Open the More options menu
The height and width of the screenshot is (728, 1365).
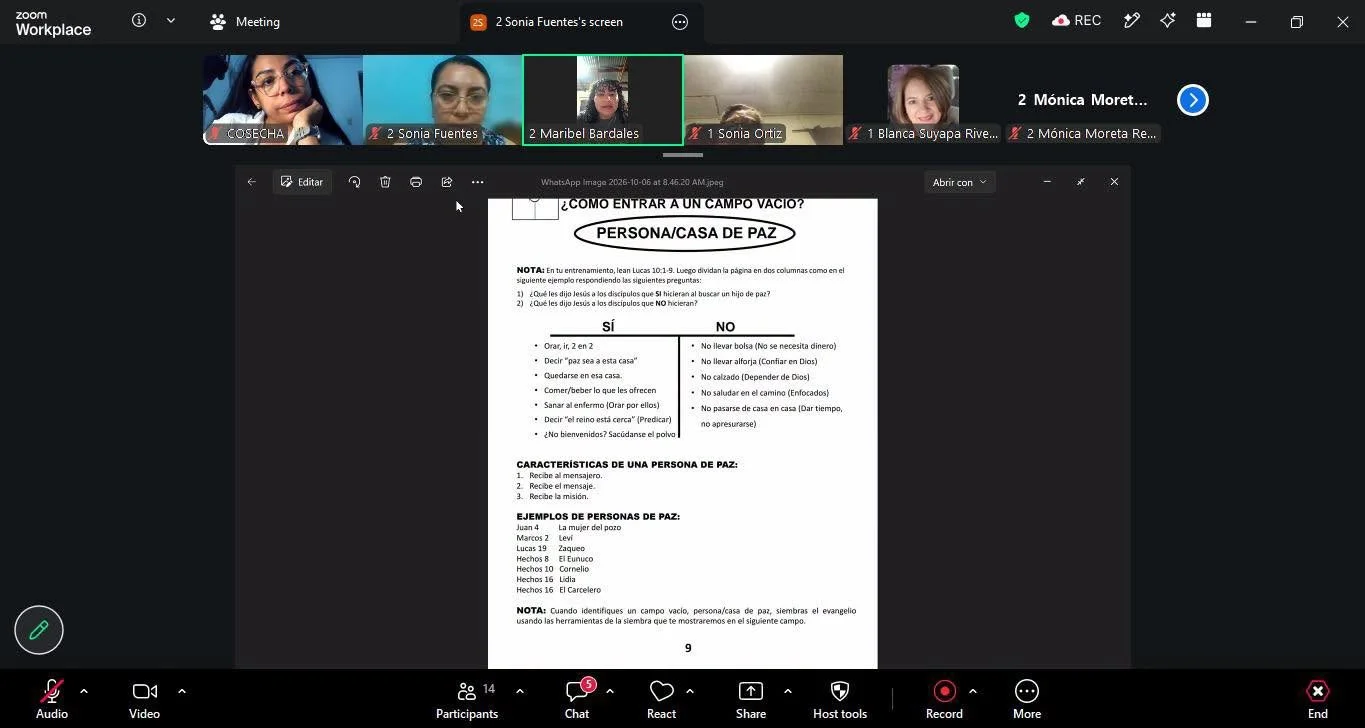1027,699
